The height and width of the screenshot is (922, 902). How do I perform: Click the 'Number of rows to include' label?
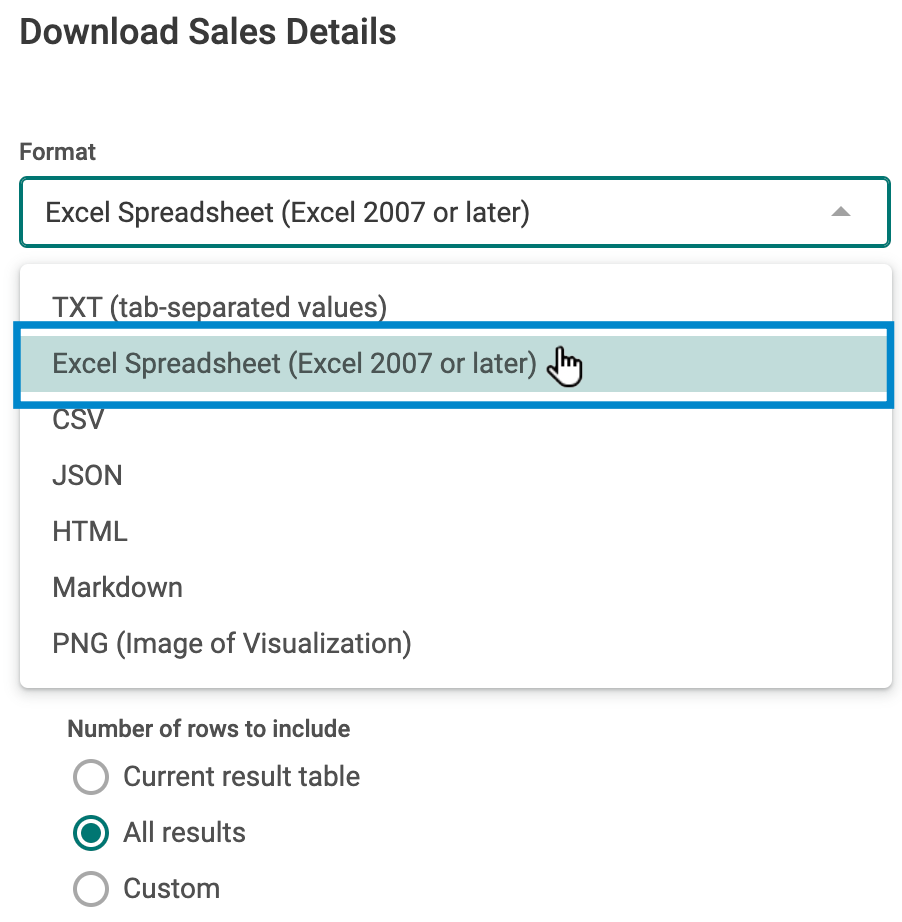(x=209, y=729)
